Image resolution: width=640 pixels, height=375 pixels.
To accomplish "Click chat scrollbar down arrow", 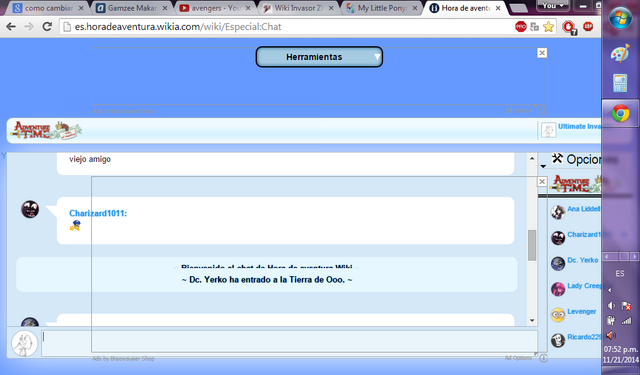I will pos(532,320).
